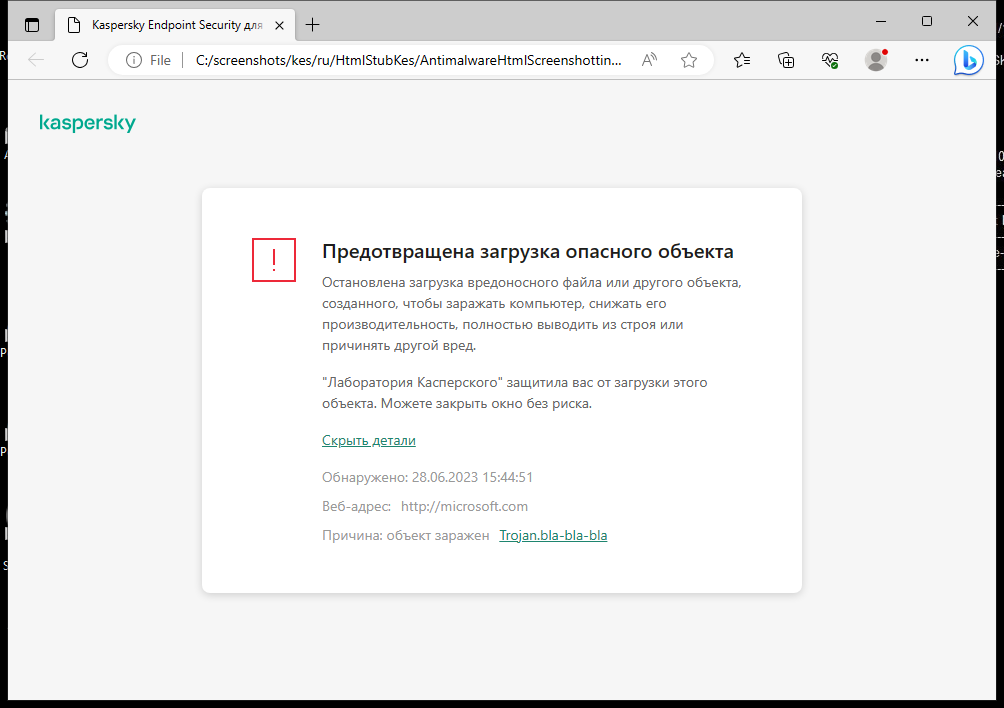The image size is (1004, 708).
Task: Open the browser profile avatar
Action: pos(875,60)
